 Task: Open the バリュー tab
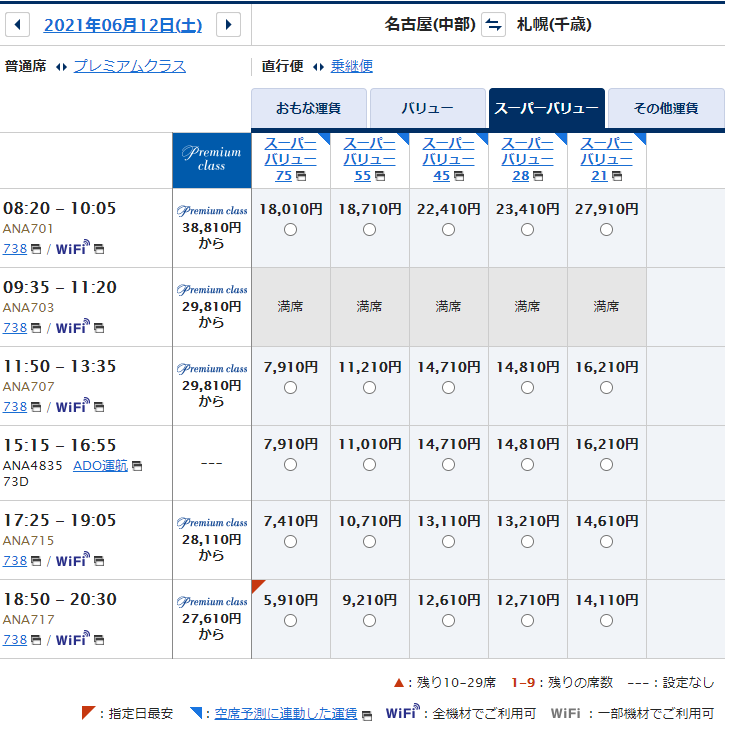click(x=428, y=108)
